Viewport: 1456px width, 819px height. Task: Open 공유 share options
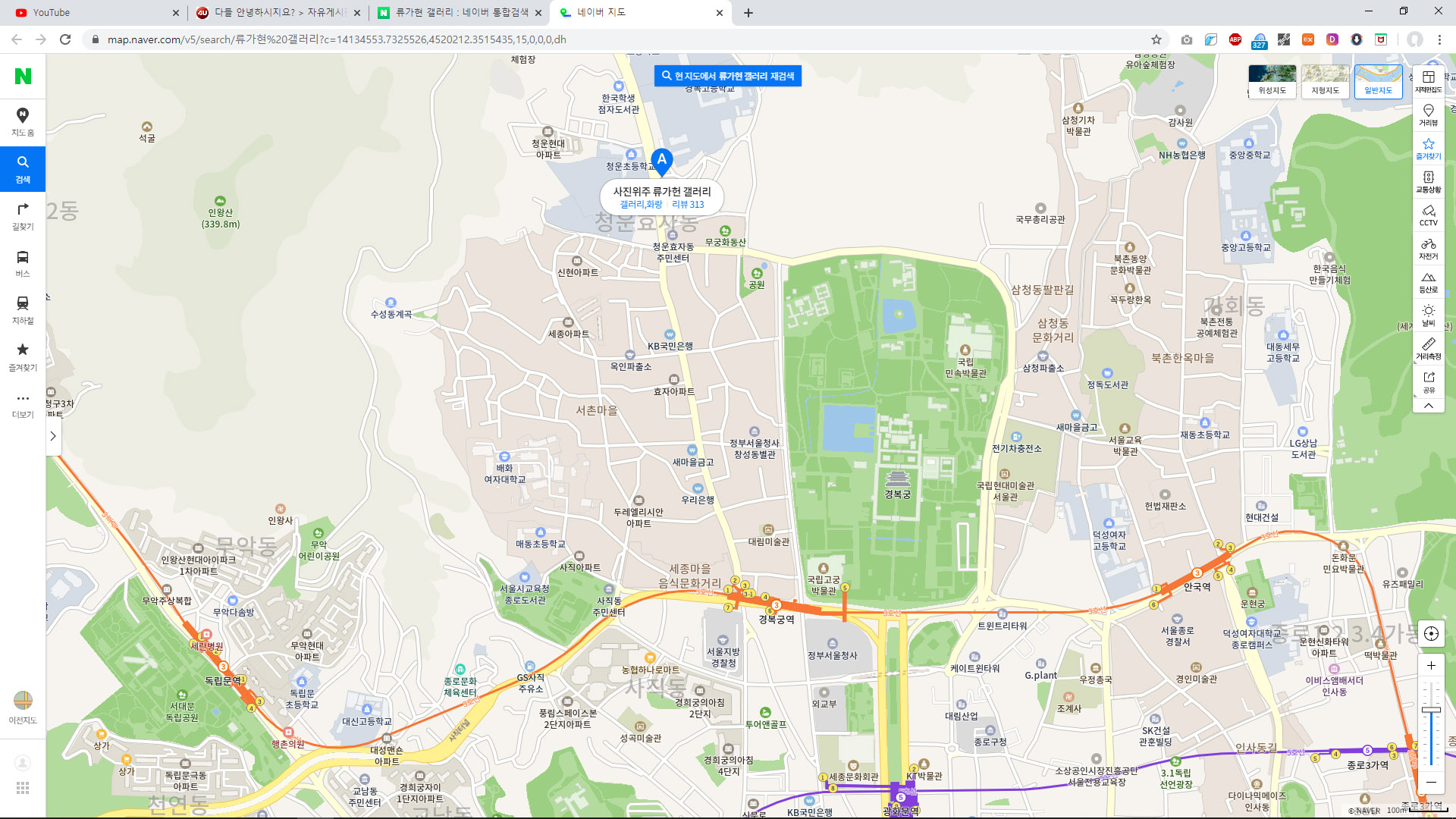click(x=1428, y=381)
